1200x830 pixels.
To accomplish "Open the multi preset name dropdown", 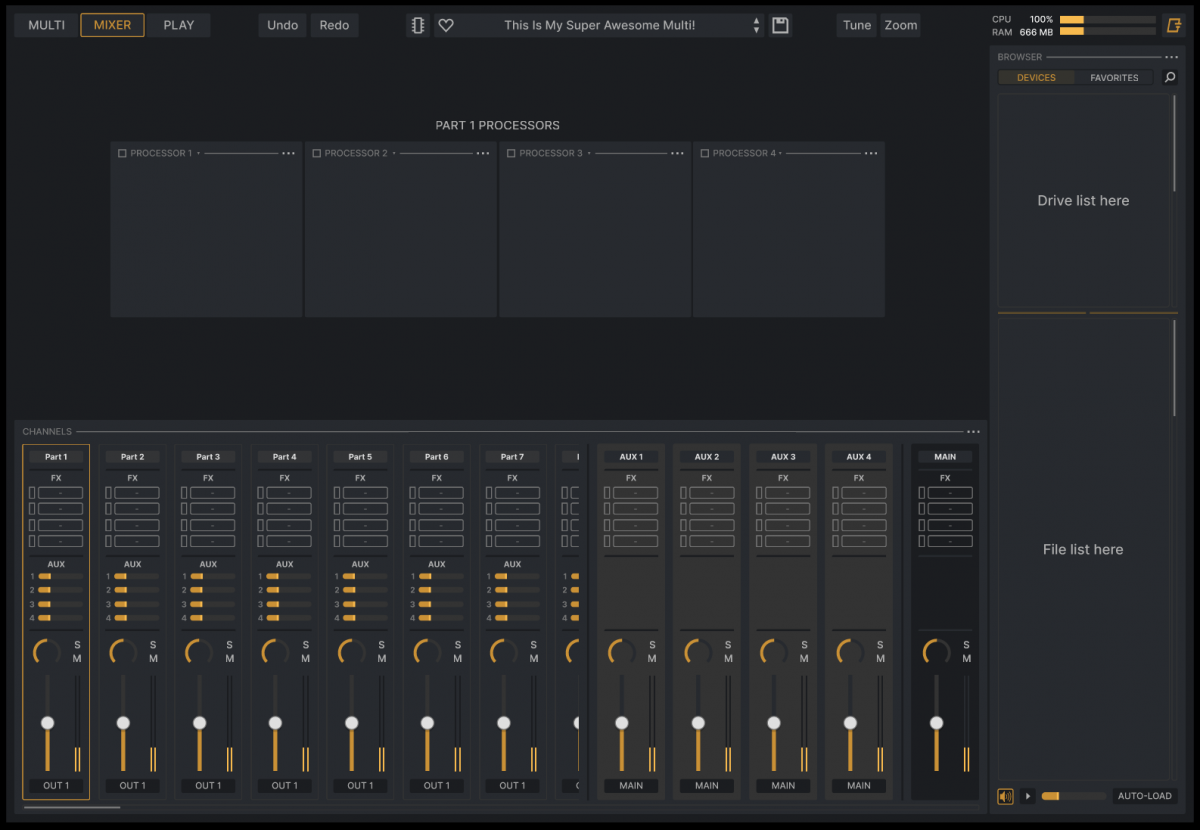I will pyautogui.click(x=599, y=26).
